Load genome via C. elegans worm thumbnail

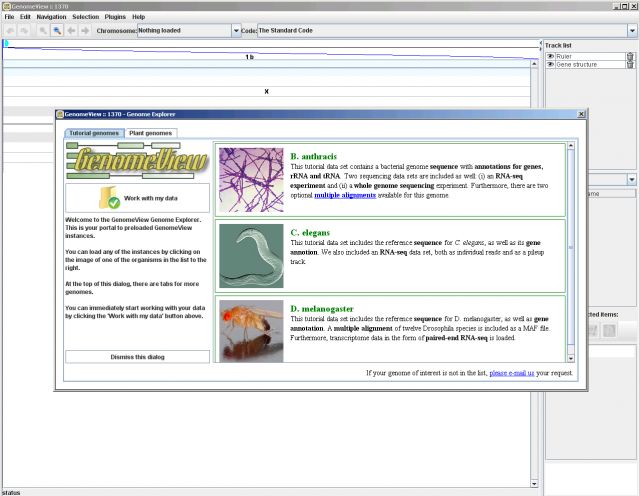point(251,256)
